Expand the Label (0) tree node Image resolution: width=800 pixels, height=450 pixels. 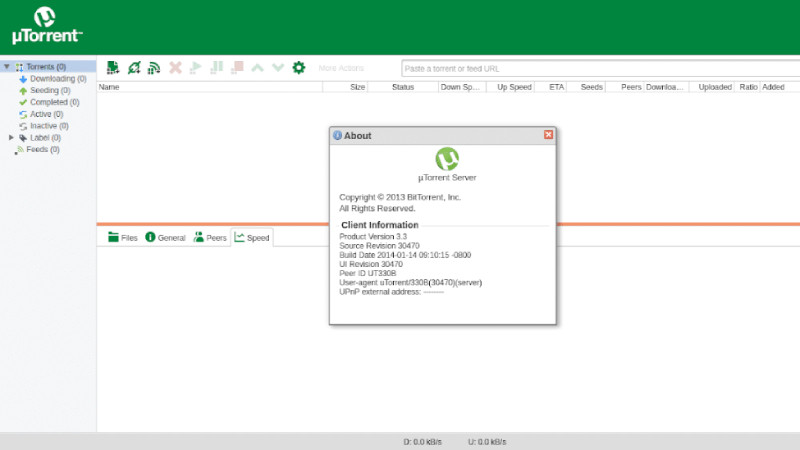[11, 137]
